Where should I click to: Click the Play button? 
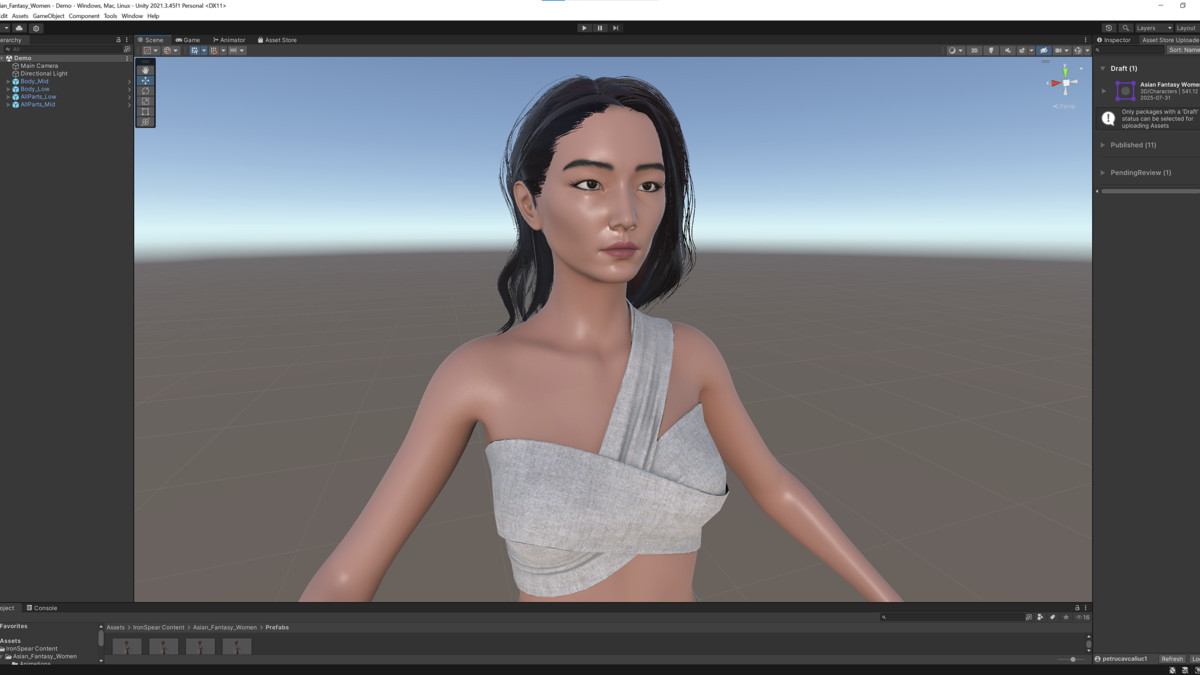[x=584, y=28]
